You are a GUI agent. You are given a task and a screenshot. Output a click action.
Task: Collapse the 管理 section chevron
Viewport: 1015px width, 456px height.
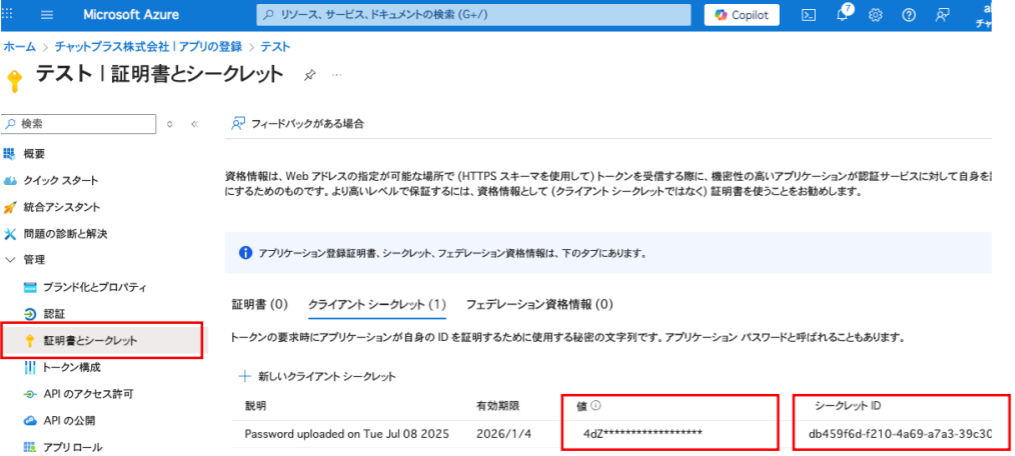tap(10, 260)
